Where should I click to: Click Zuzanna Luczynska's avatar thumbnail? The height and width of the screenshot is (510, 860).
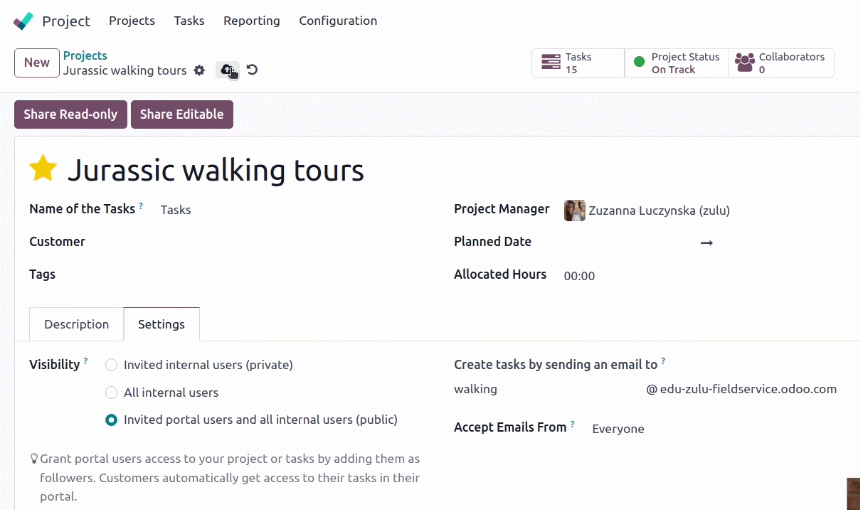(574, 211)
